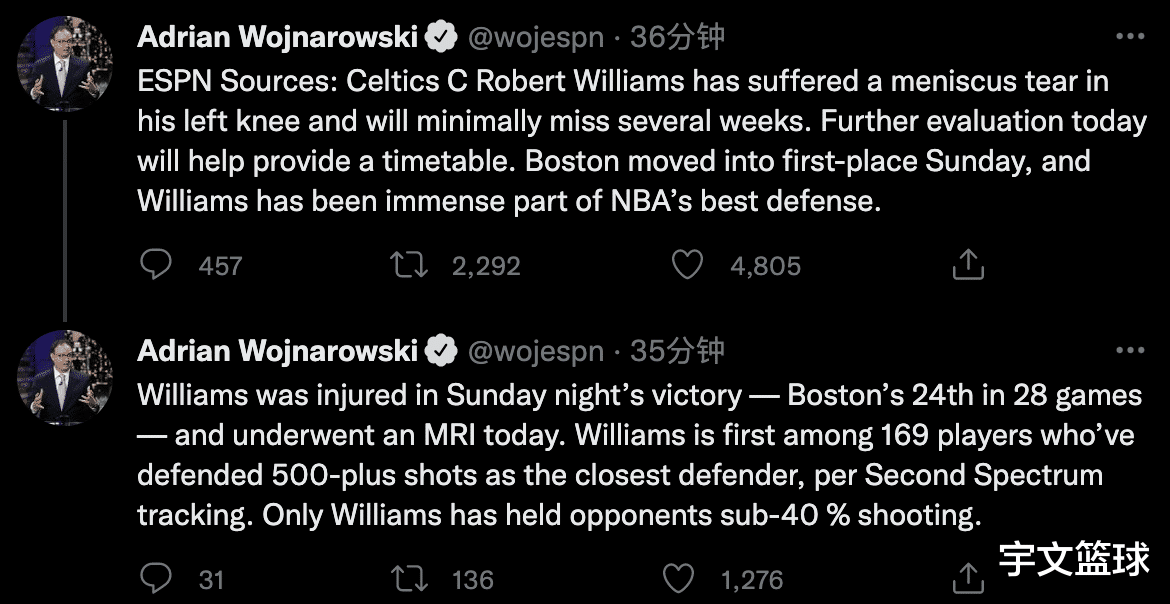Like the second tweet with 1,276 likes
The image size is (1170, 604).
coord(679,579)
